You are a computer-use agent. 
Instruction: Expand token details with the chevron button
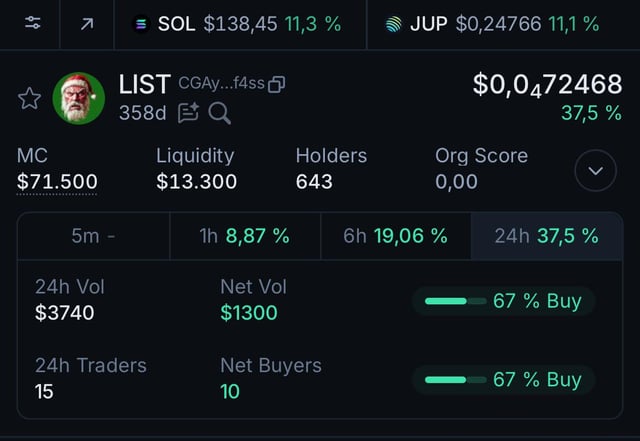(x=596, y=171)
